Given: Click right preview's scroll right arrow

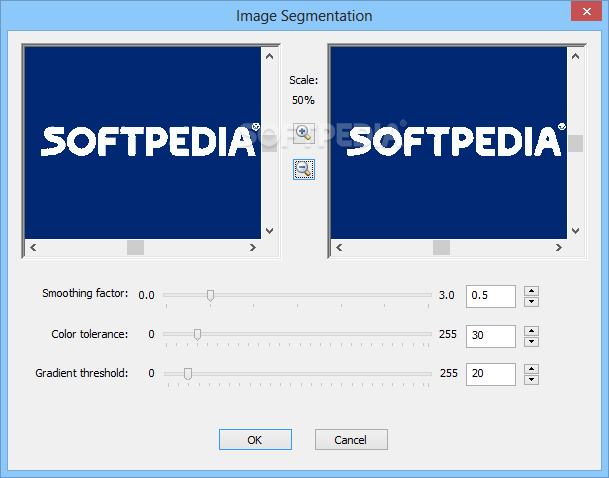Looking at the screenshot, I should [x=559, y=247].
